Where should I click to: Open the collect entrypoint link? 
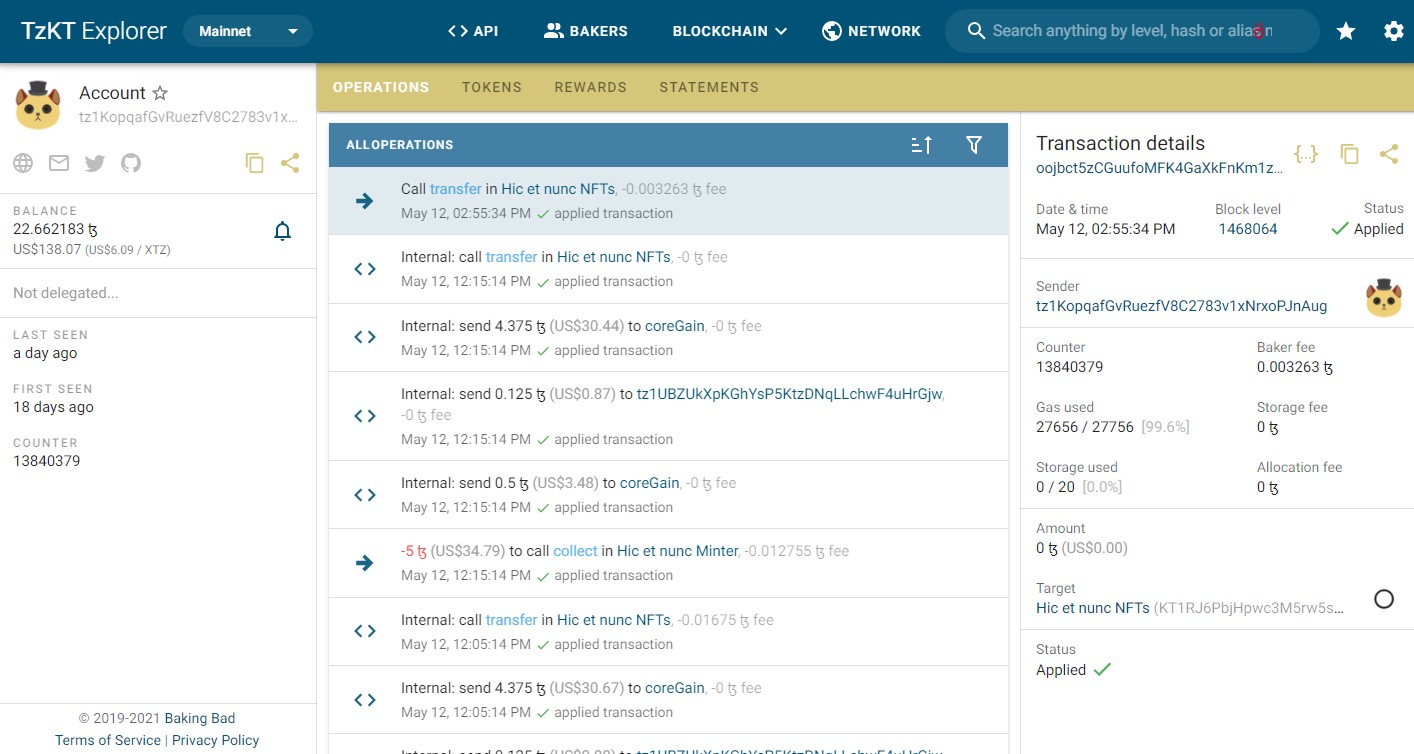pos(575,551)
